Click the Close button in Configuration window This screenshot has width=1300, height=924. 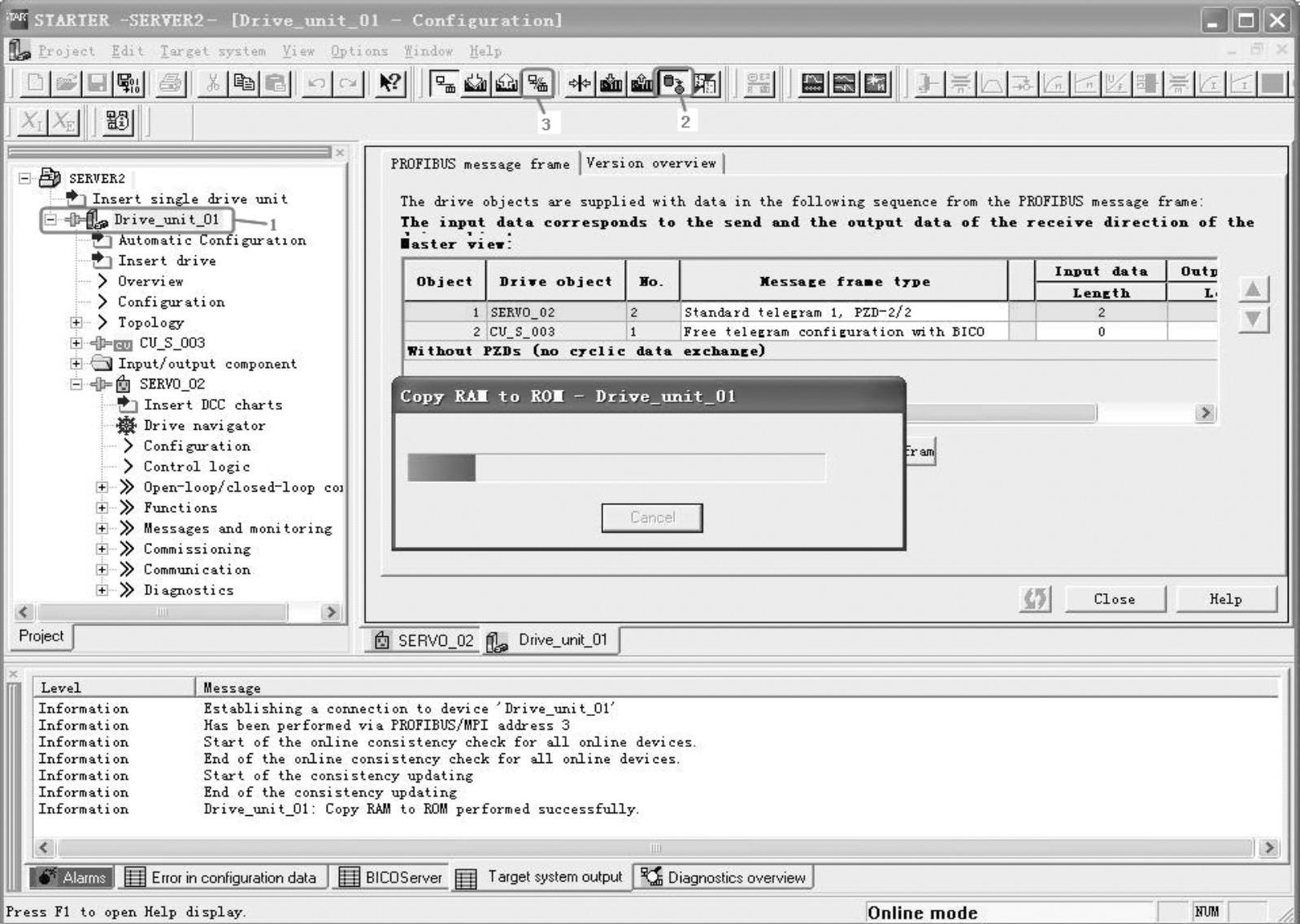pos(1115,599)
